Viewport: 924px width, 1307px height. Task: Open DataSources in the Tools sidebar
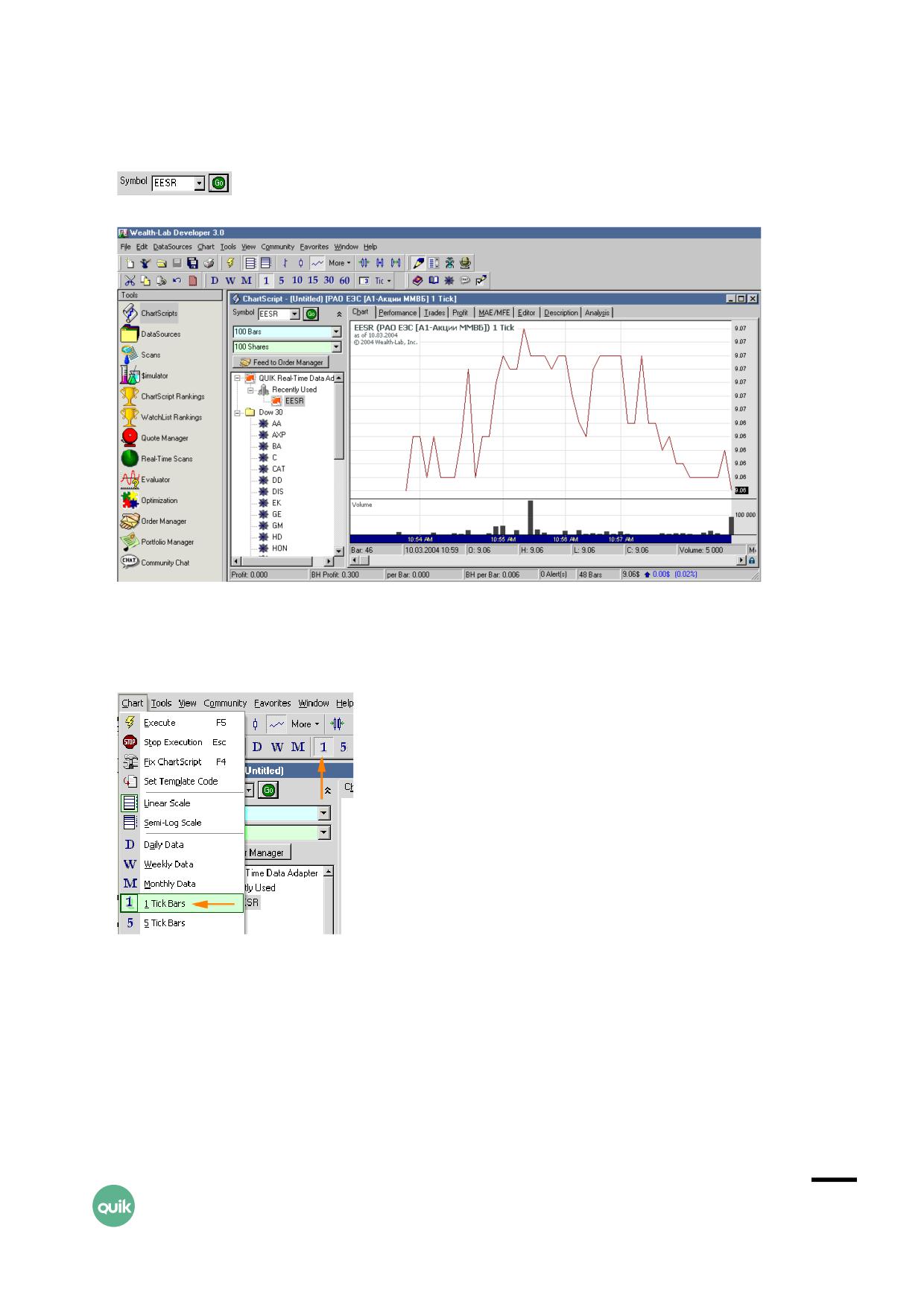pyautogui.click(x=151, y=334)
